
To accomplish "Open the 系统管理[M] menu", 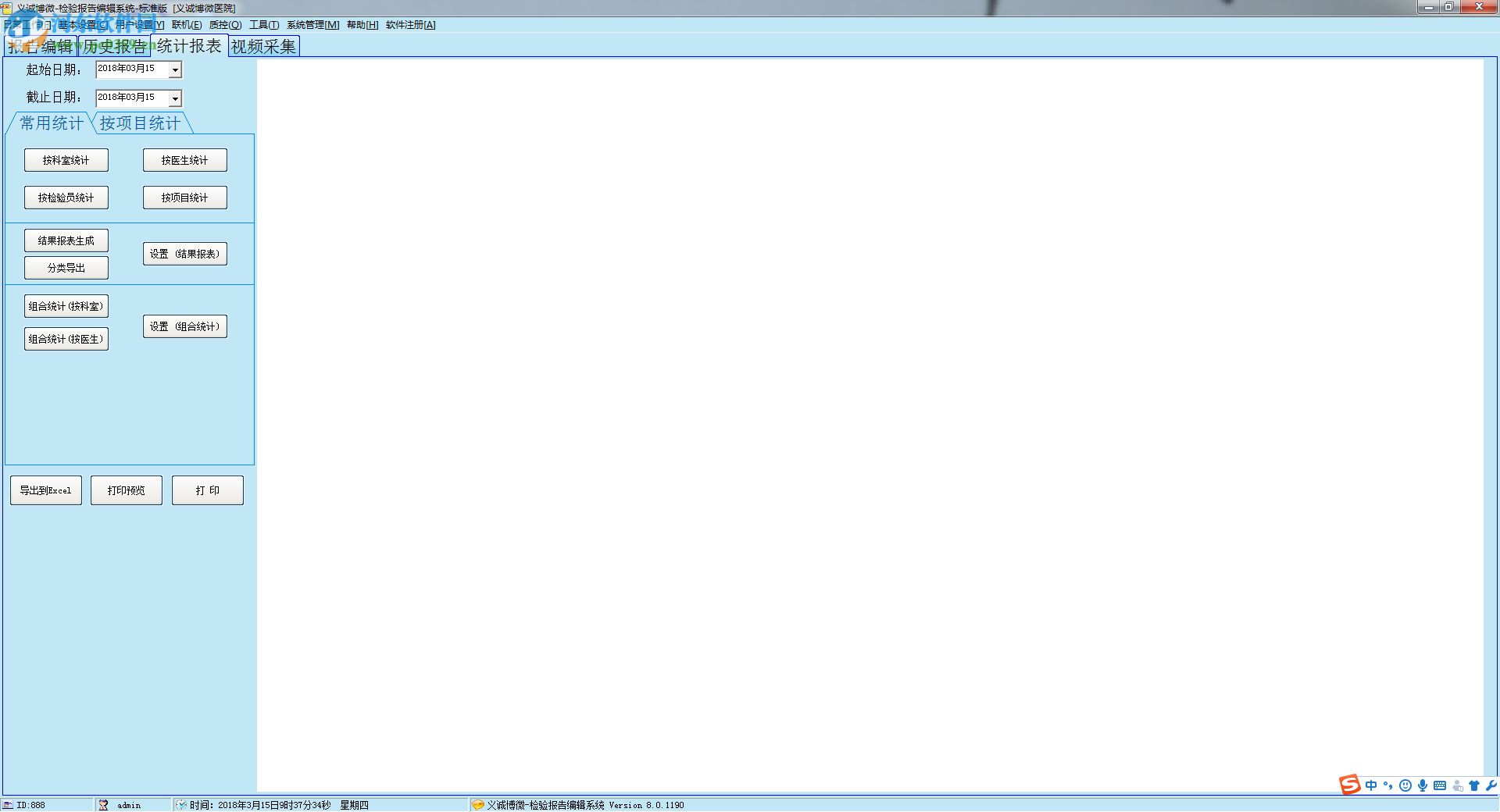I will [312, 25].
